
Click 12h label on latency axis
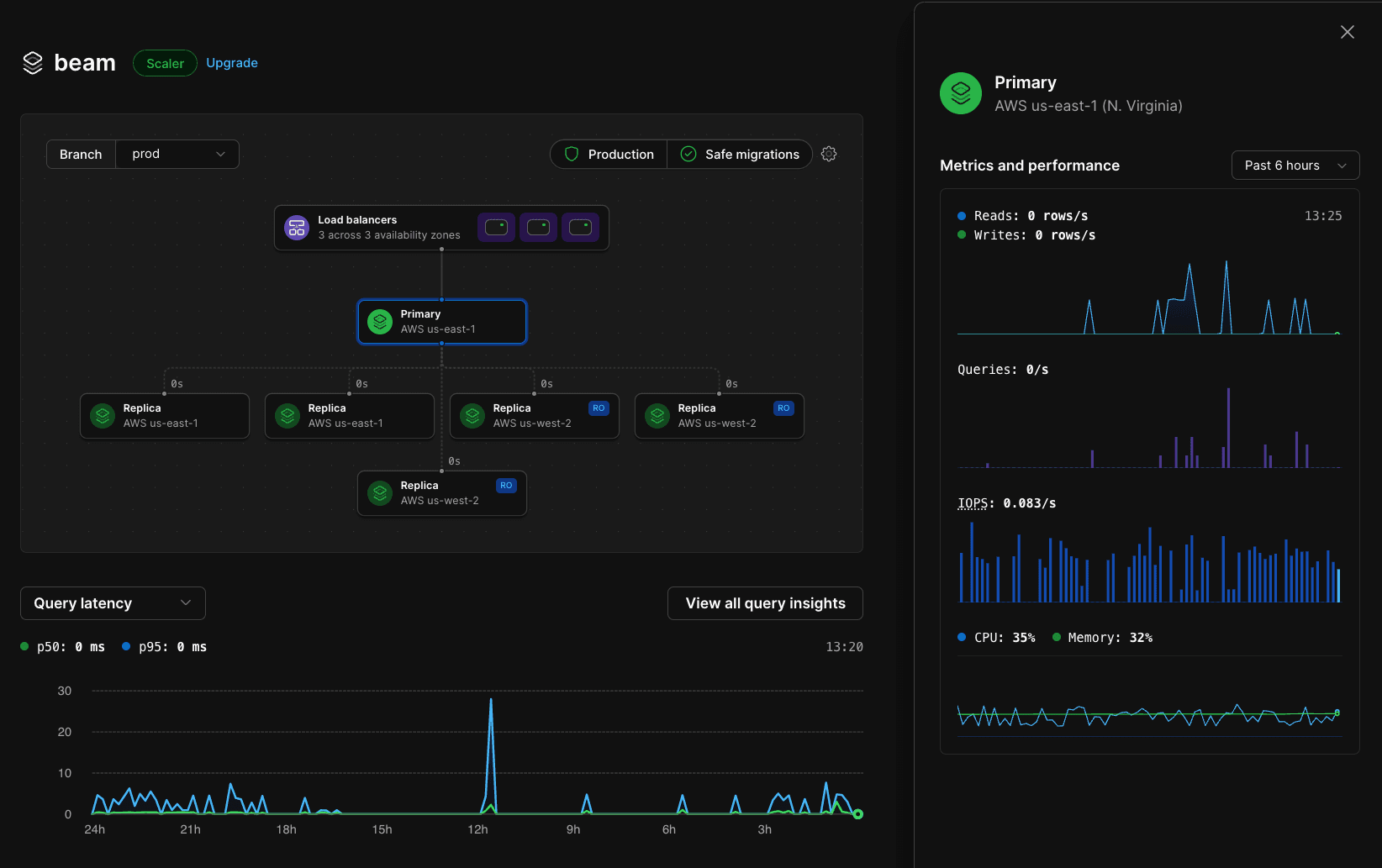pos(477,829)
